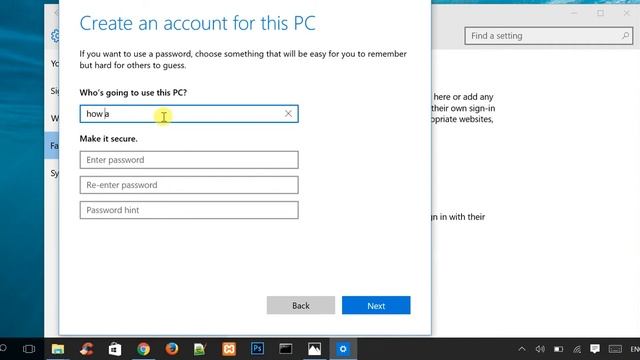This screenshot has width=640, height=360.
Task: Click the taskbar search circle icon
Action: tap(3, 348)
